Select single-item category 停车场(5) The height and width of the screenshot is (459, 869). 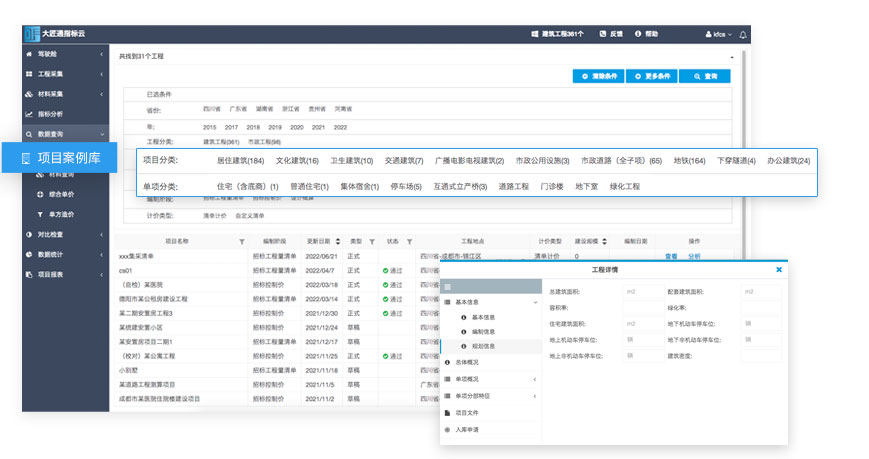coord(406,187)
